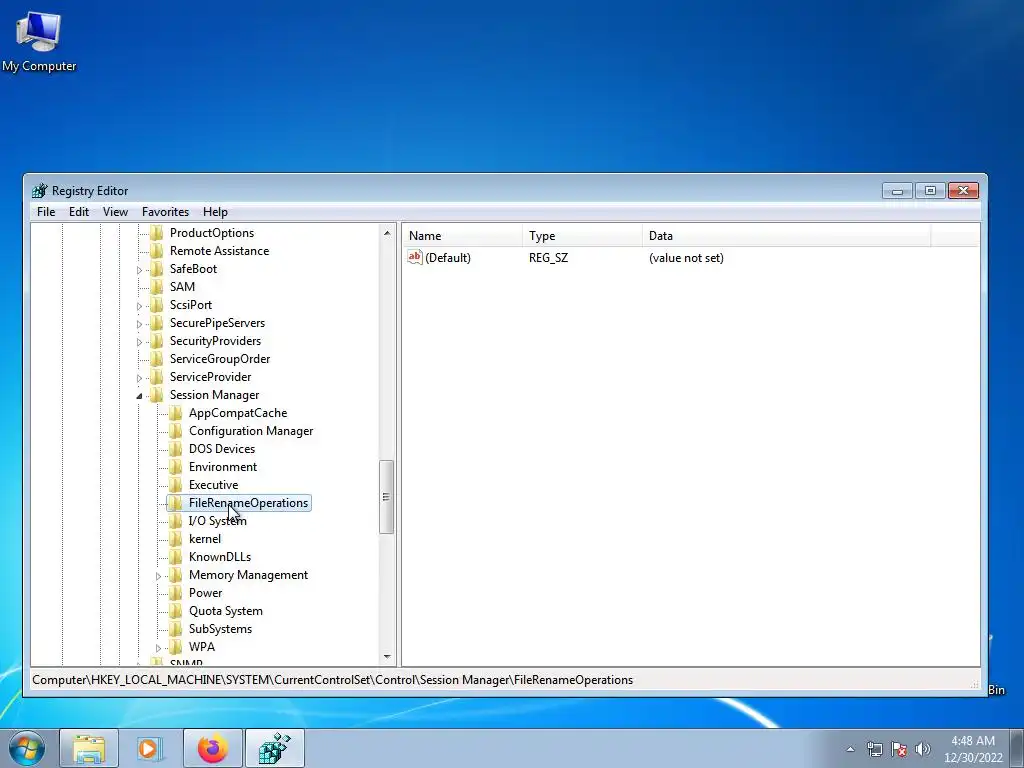Select the FileRenameOperations key
Screen dimensions: 1024x768
(x=248, y=503)
